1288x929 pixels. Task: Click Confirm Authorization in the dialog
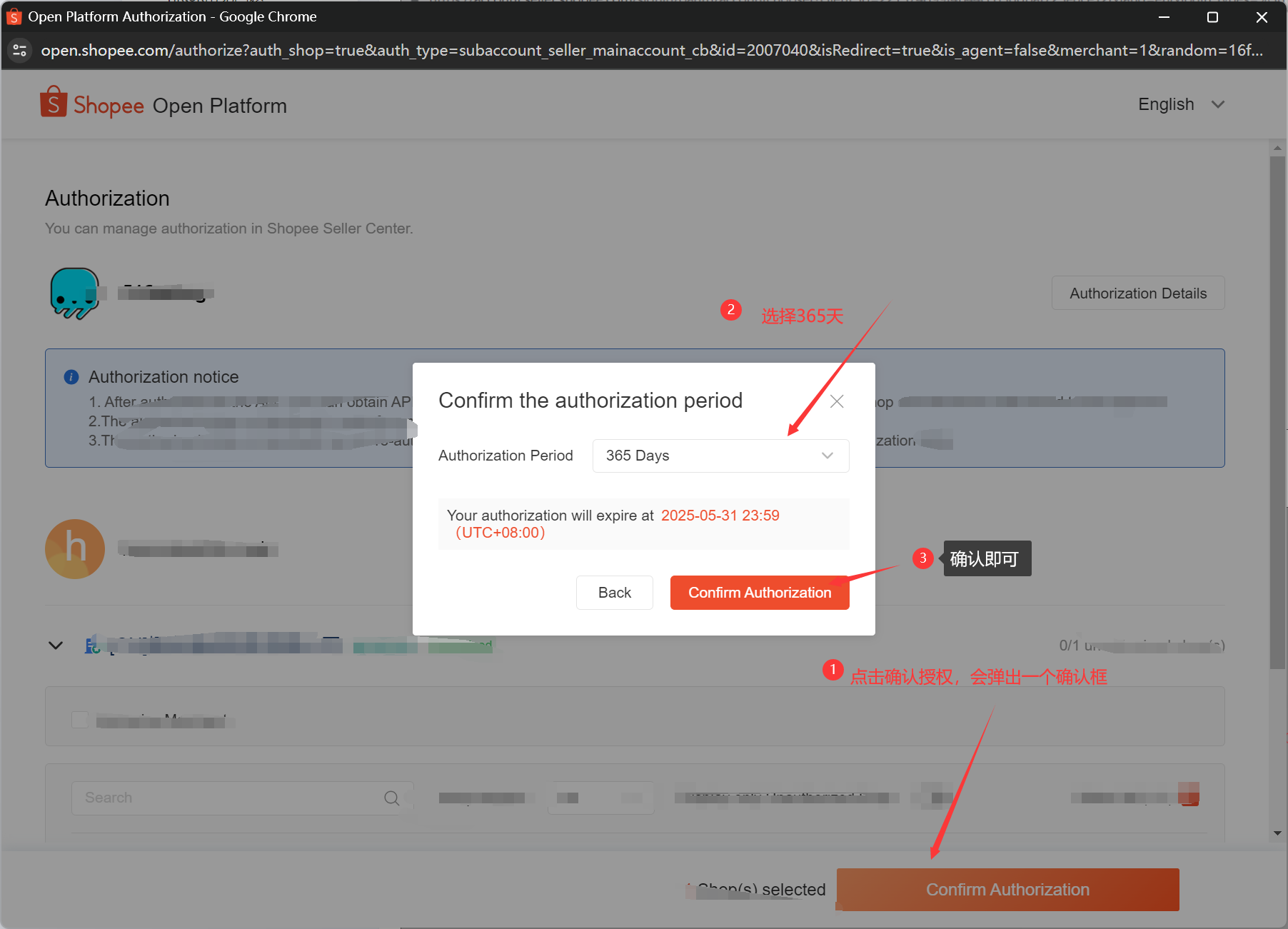(x=760, y=593)
